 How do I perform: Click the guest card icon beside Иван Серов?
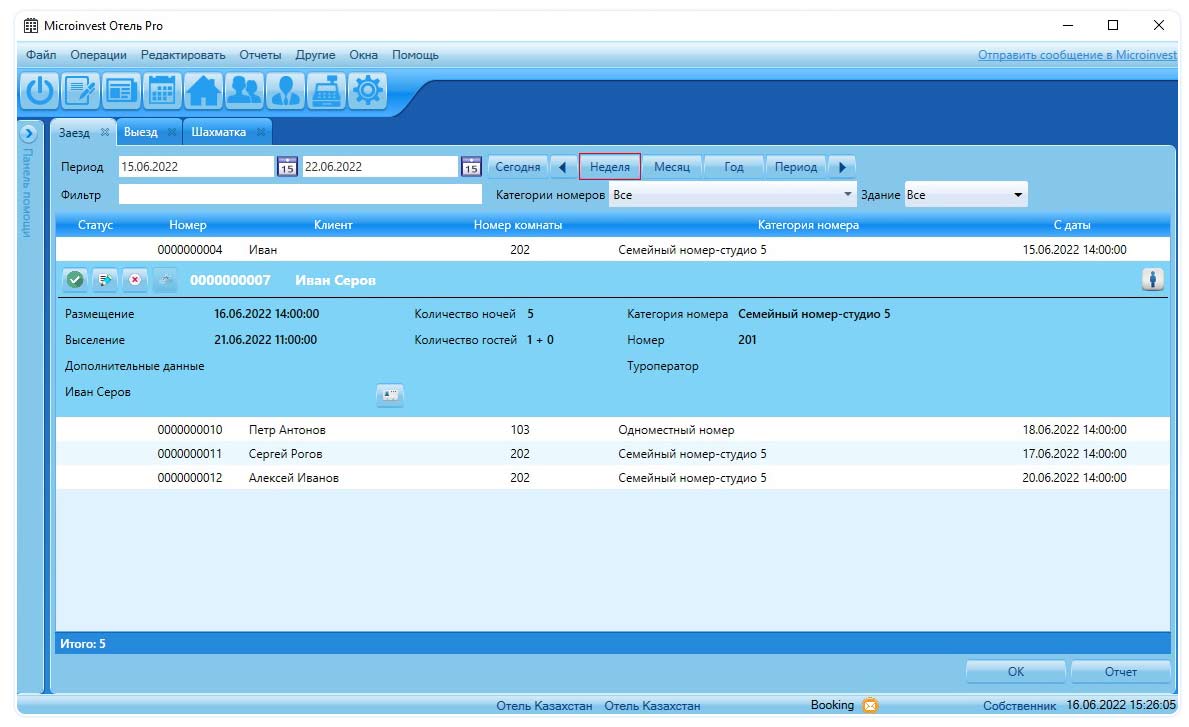tap(389, 395)
